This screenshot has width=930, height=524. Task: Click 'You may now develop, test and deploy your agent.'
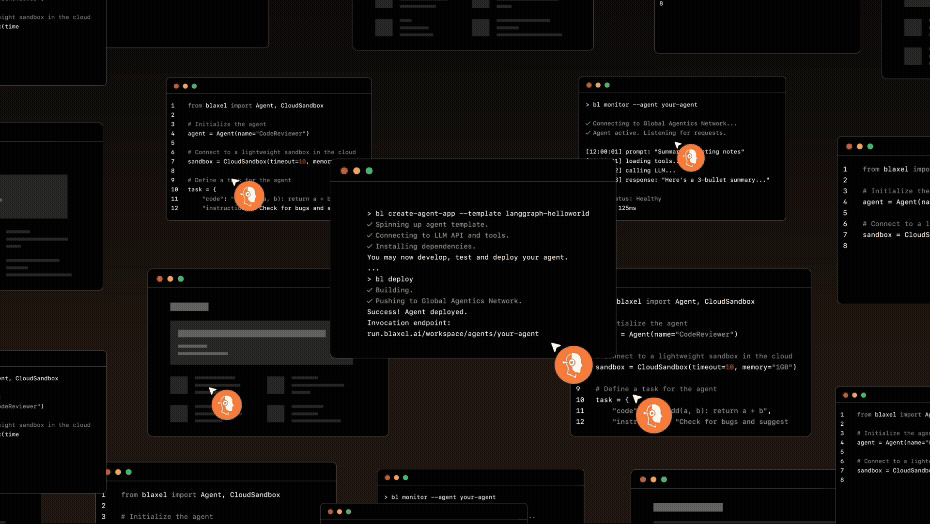(x=467, y=258)
